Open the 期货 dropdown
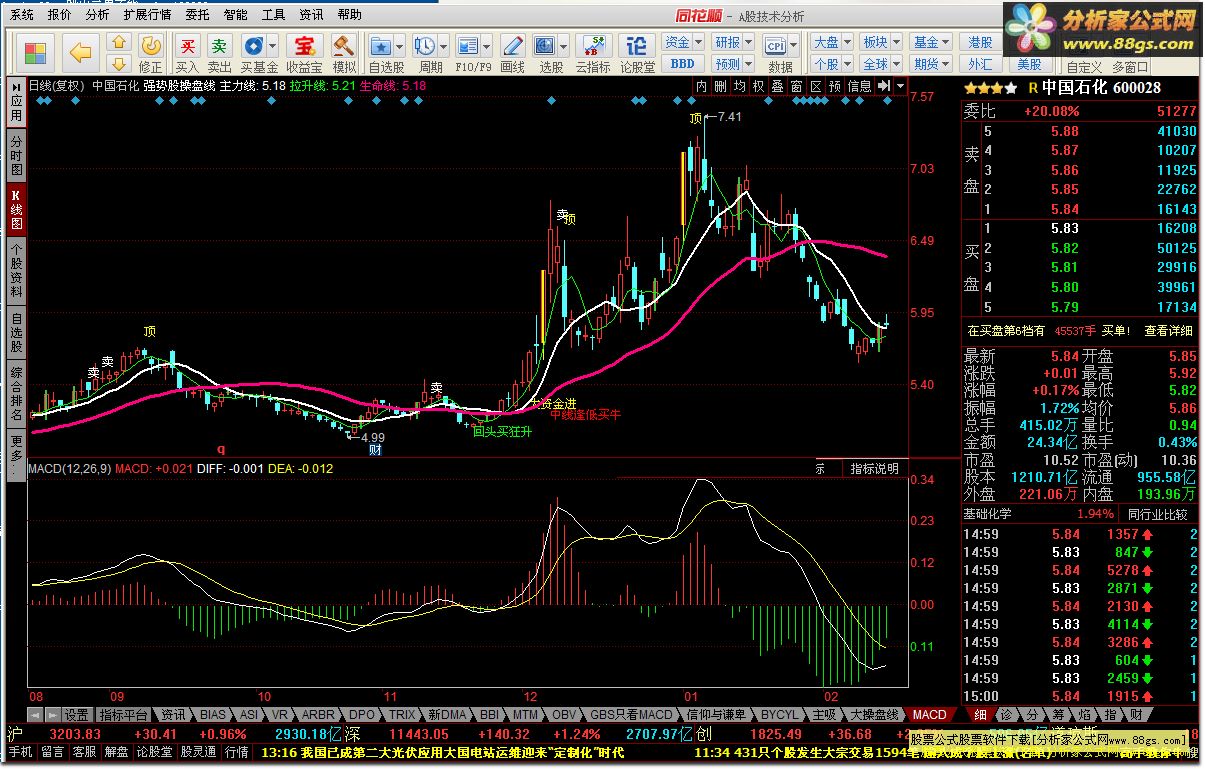The width and height of the screenshot is (1205, 769). pos(931,63)
